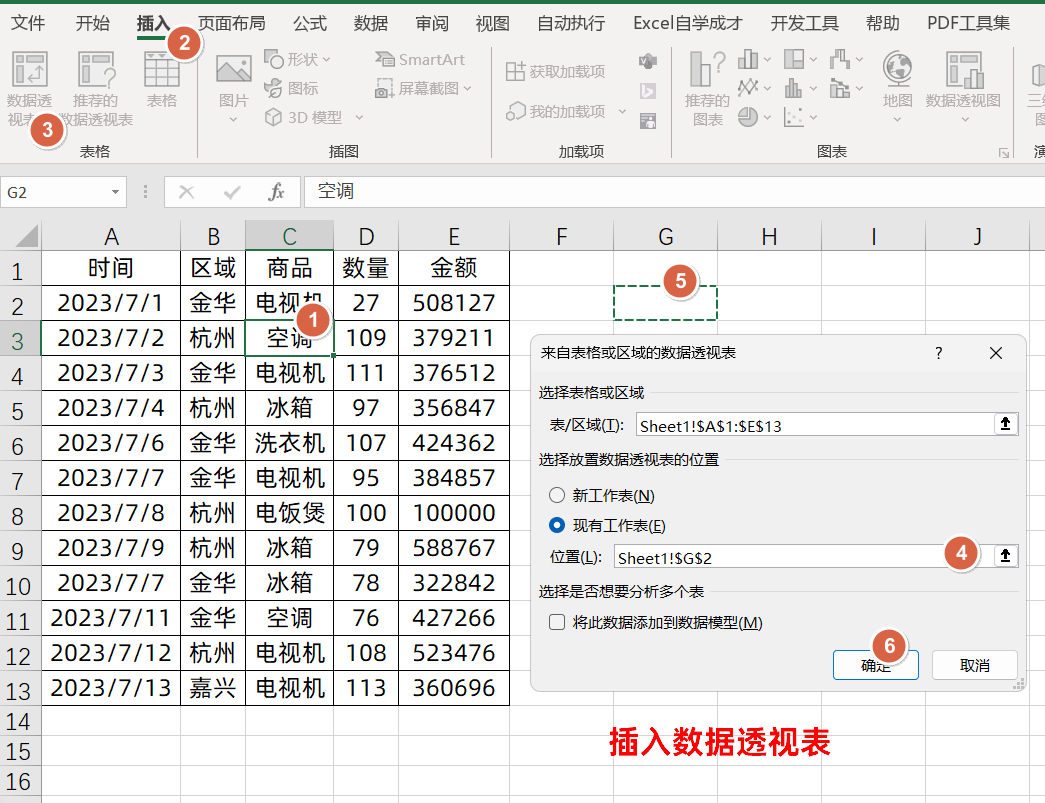This screenshot has width=1045, height=803.
Task: Click the PivotTable (数据透视表) ribbon icon
Action: [x=29, y=70]
